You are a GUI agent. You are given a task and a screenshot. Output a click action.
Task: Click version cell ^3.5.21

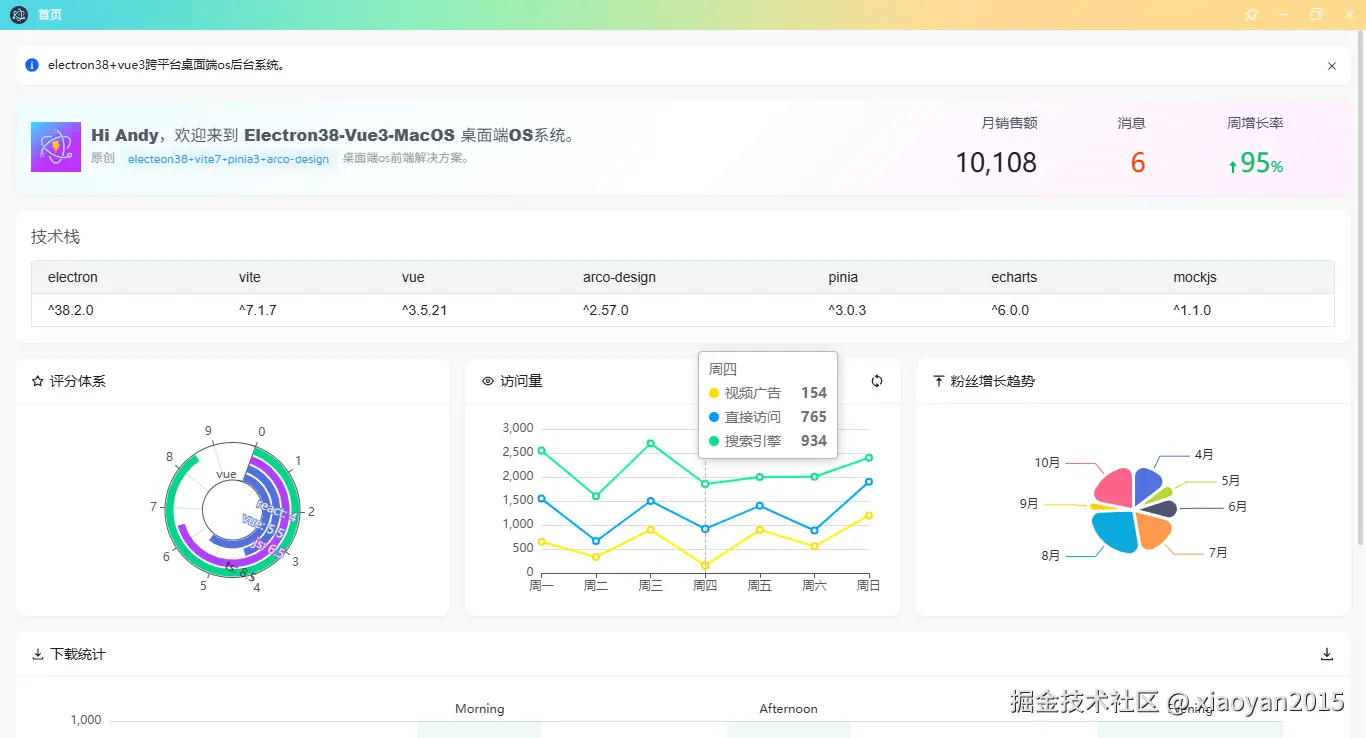coord(425,310)
